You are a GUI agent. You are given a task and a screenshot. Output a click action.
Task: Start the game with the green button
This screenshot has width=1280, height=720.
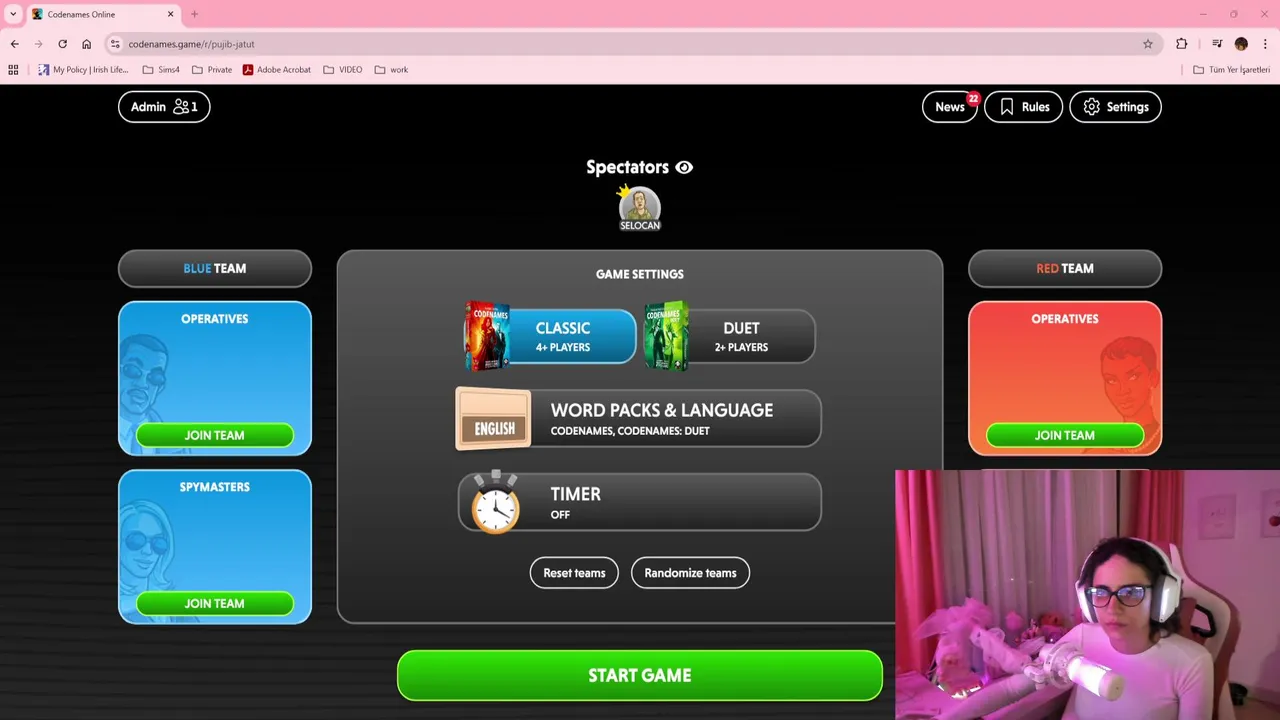pyautogui.click(x=640, y=676)
